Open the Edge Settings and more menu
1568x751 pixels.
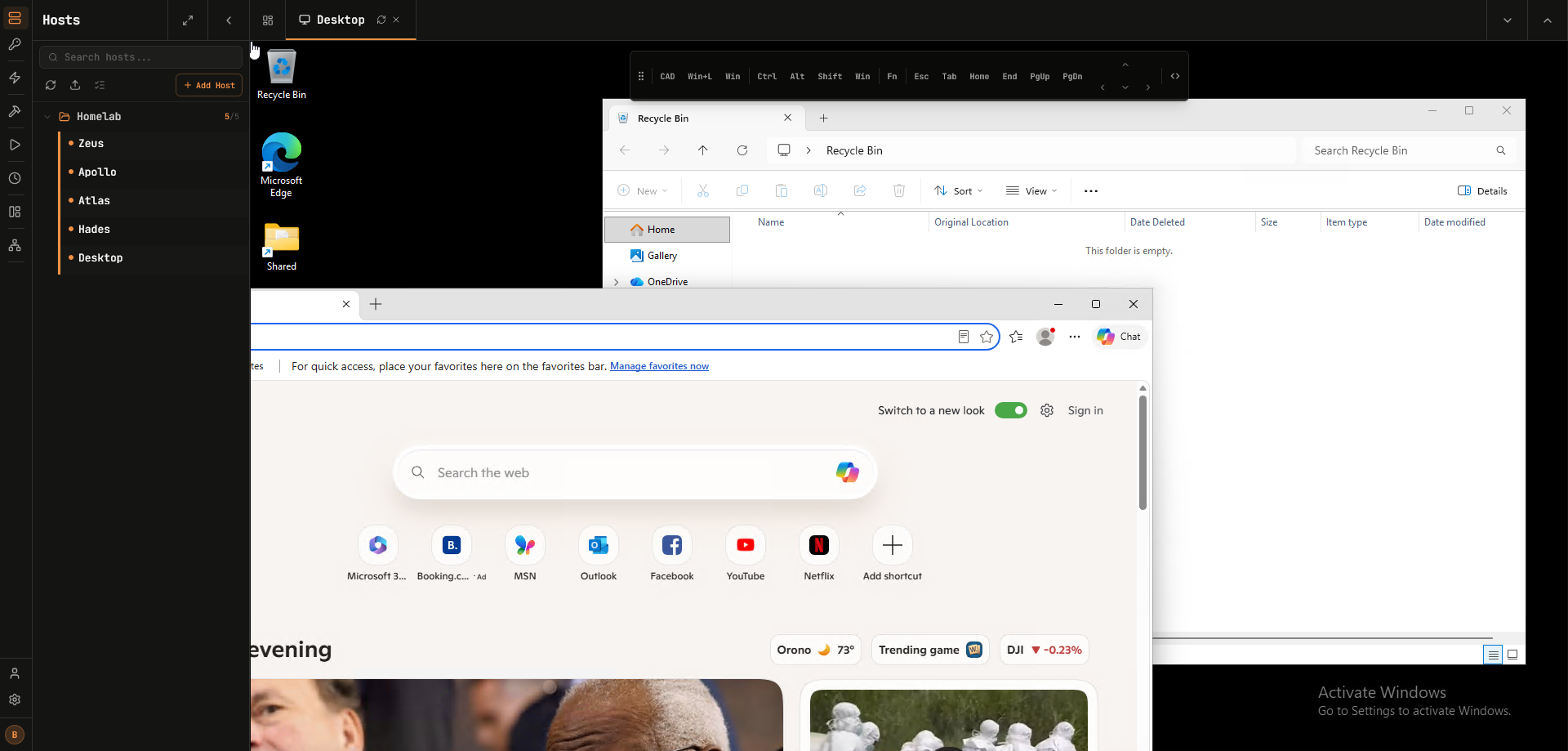(x=1075, y=337)
